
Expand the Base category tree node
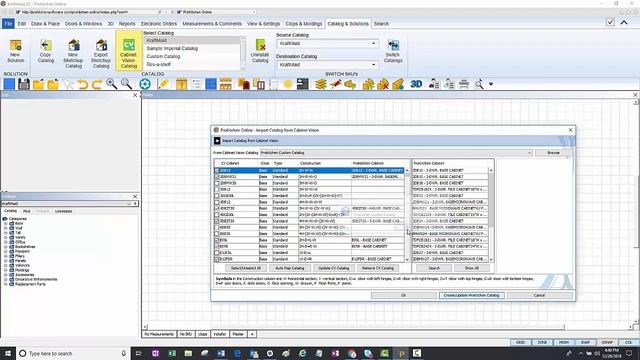pyautogui.click(x=6, y=223)
